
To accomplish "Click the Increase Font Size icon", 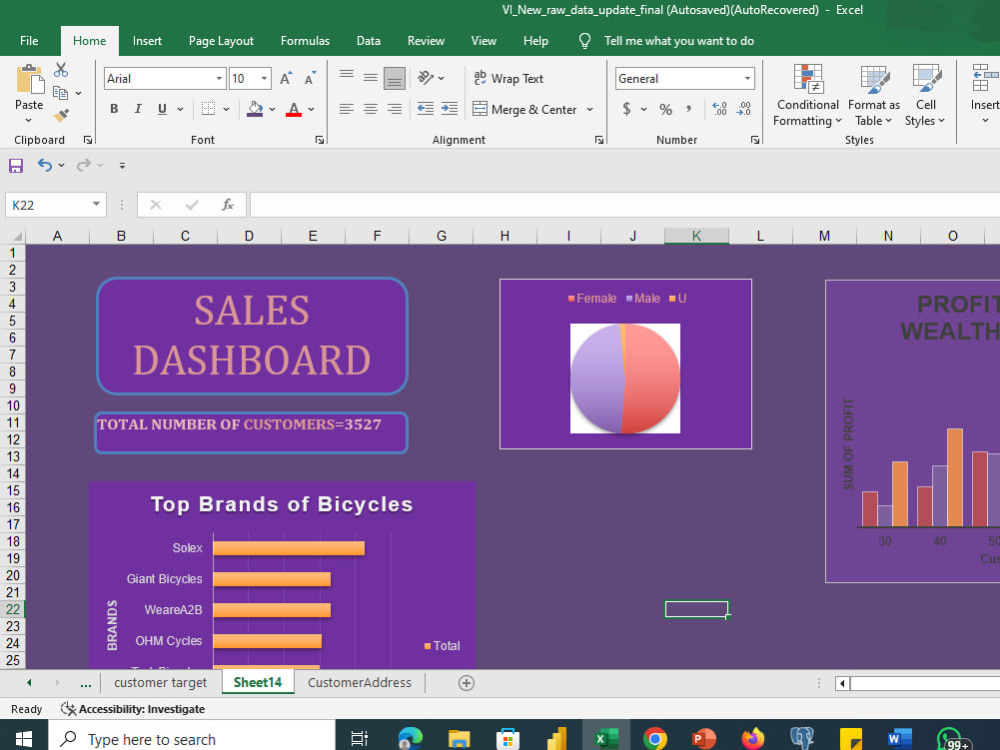I will click(286, 78).
